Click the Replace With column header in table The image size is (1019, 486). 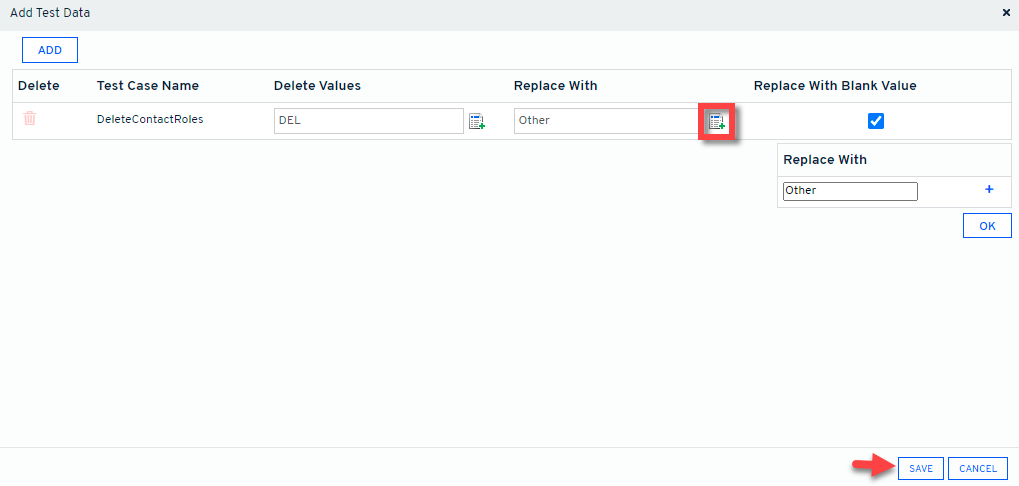[555, 86]
